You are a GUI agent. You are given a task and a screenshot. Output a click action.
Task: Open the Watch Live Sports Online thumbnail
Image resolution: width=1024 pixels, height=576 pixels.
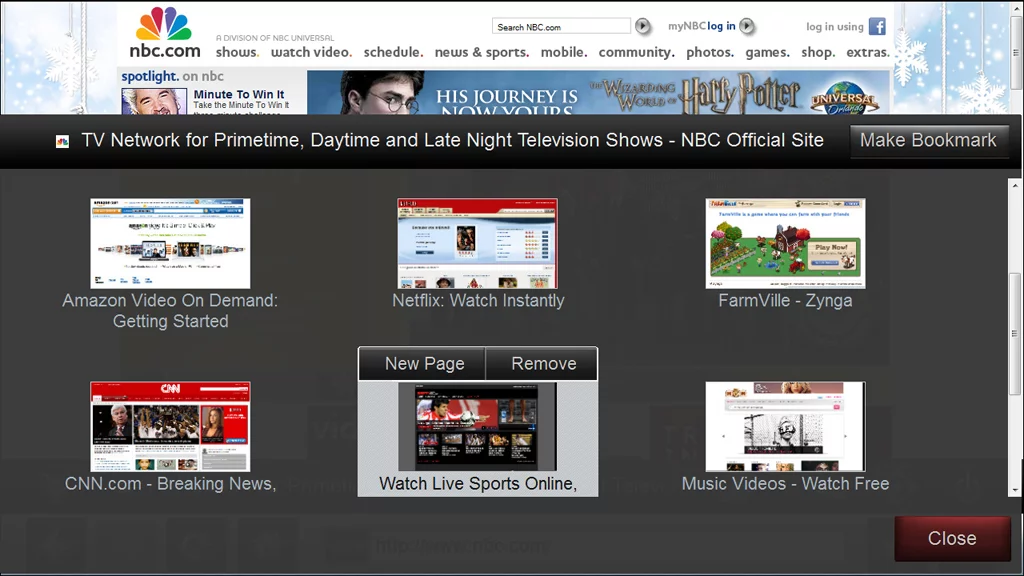click(477, 426)
